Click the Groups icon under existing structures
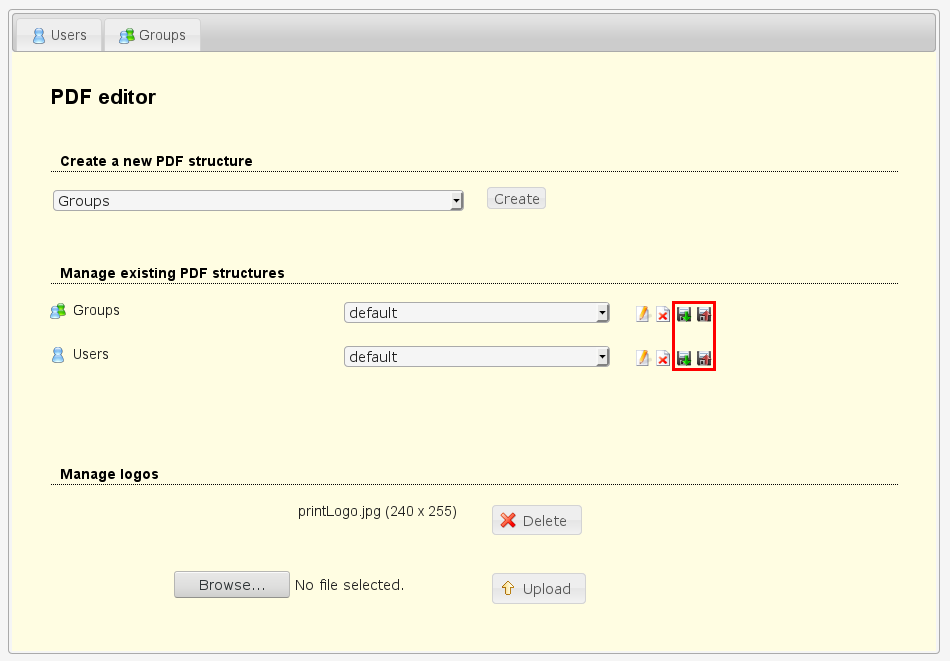 point(58,311)
